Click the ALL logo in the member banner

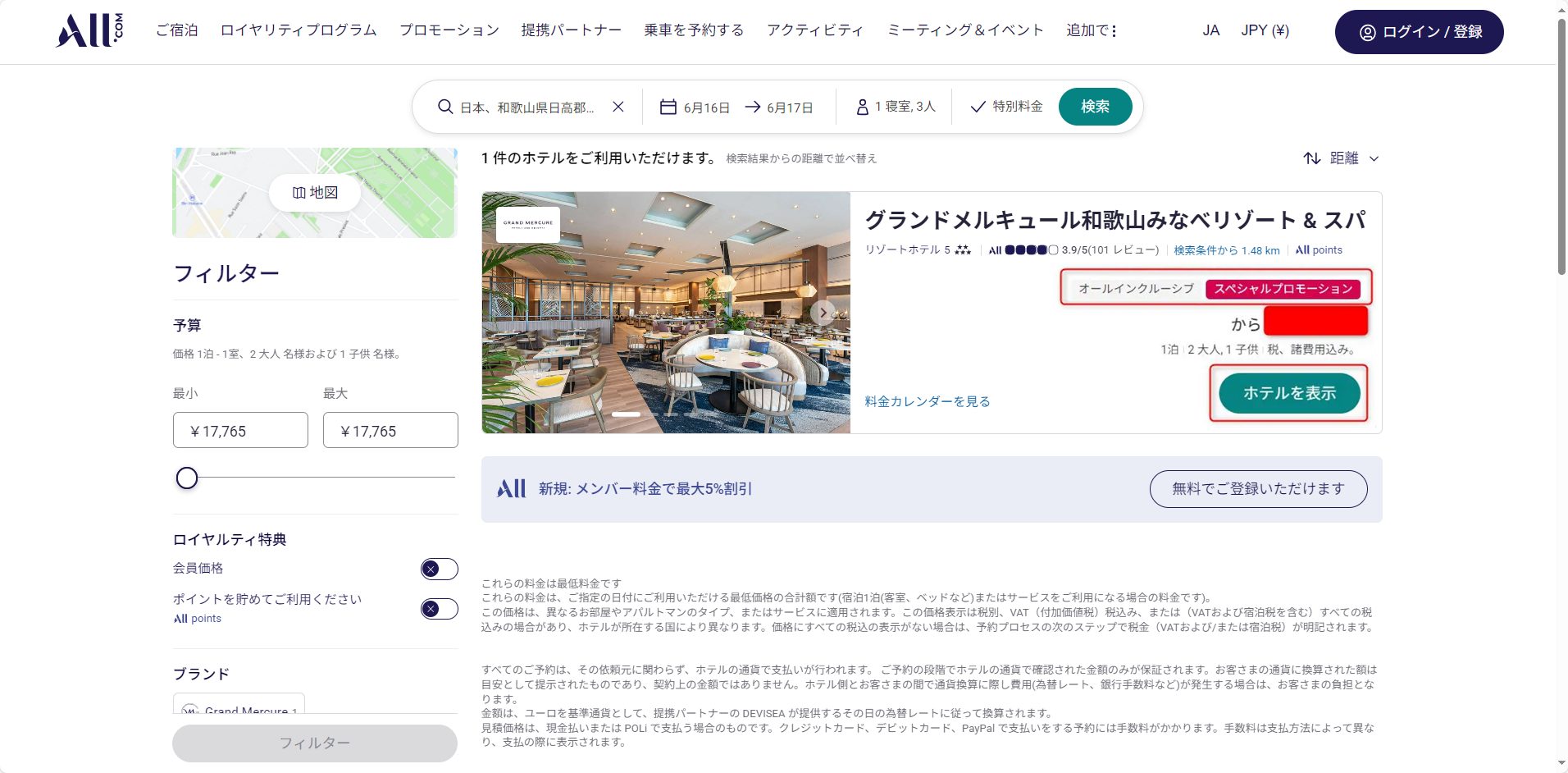tap(512, 488)
